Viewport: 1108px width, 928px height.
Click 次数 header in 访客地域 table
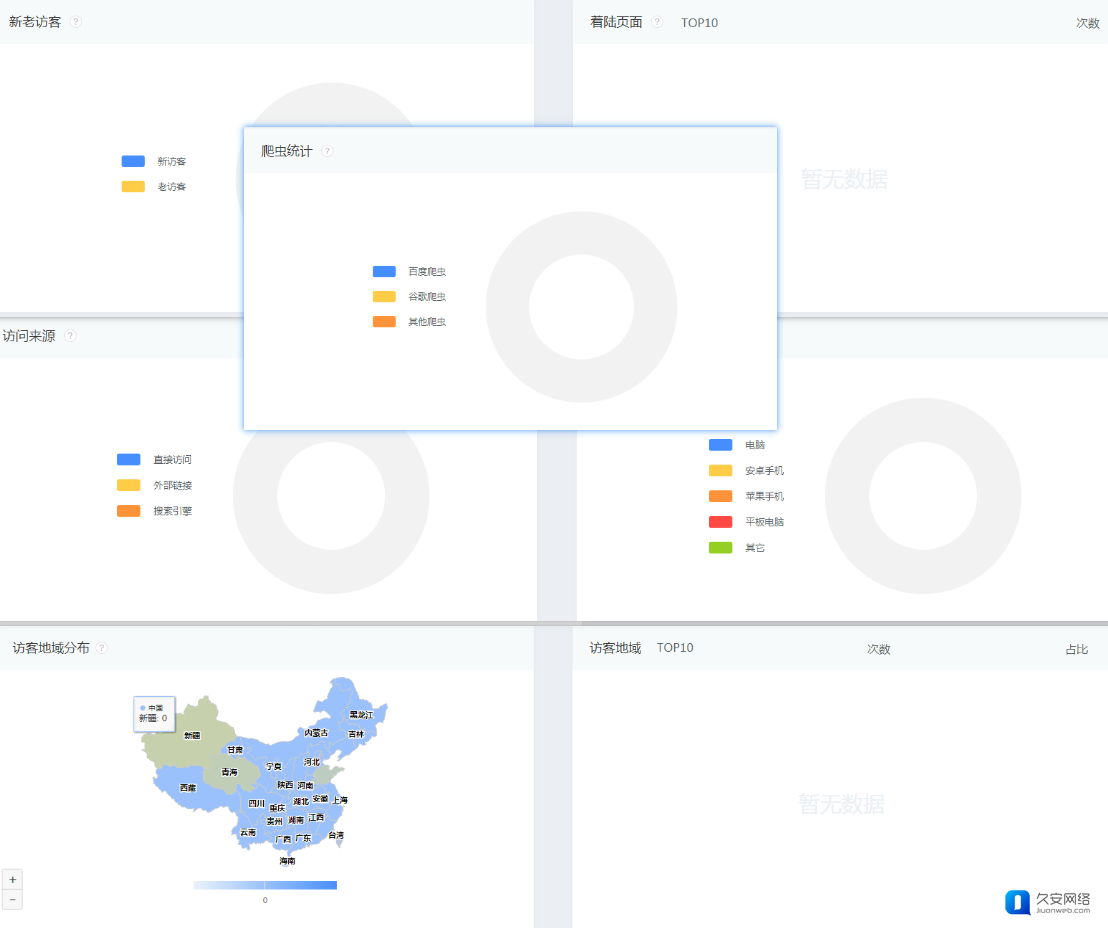878,649
